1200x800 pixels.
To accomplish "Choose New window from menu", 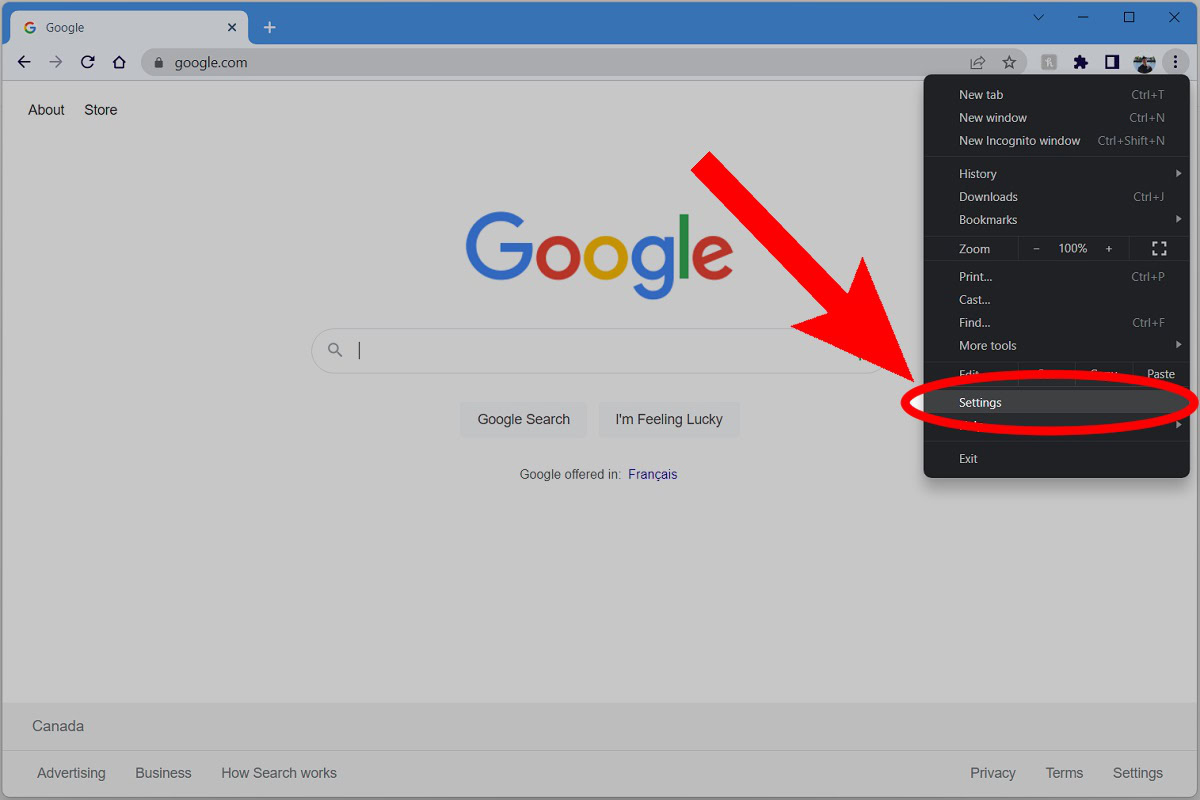I will pyautogui.click(x=1057, y=117).
